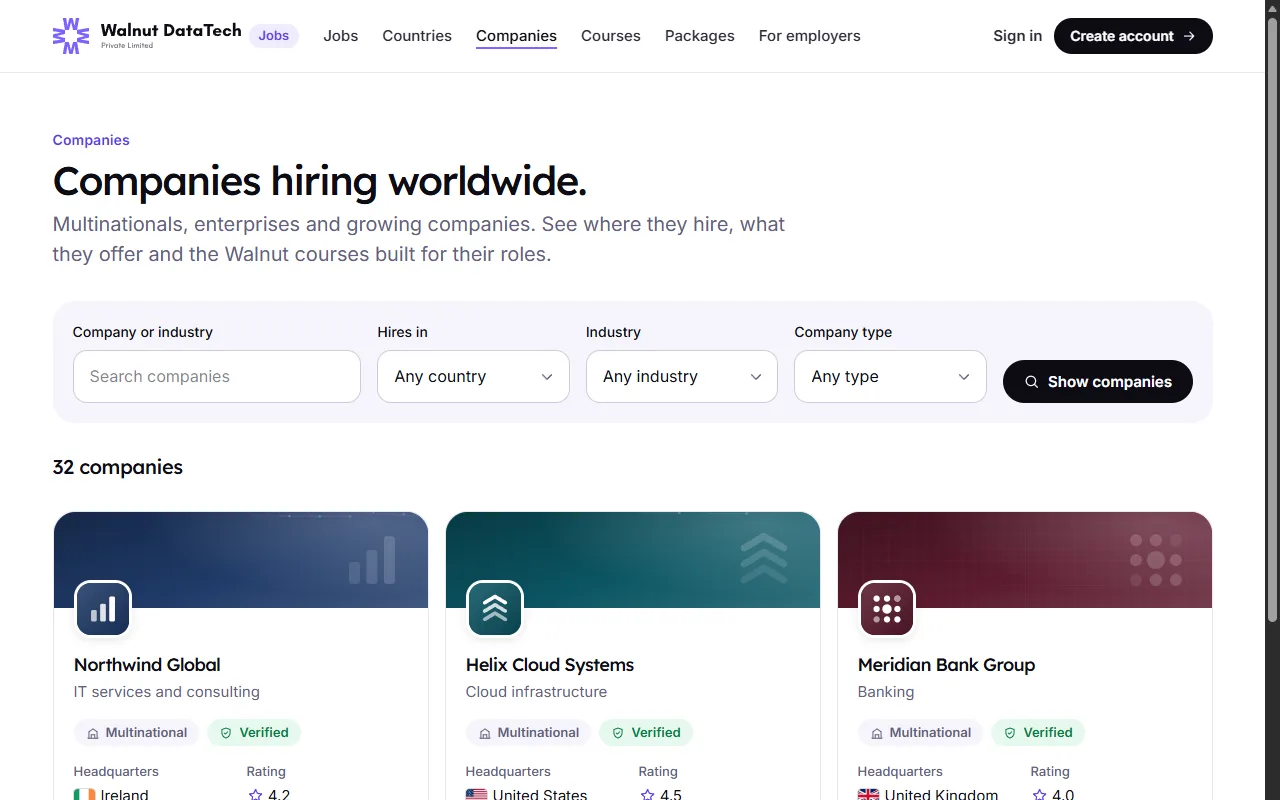Click Meridian Bank Group Verified shield badge

point(1038,733)
